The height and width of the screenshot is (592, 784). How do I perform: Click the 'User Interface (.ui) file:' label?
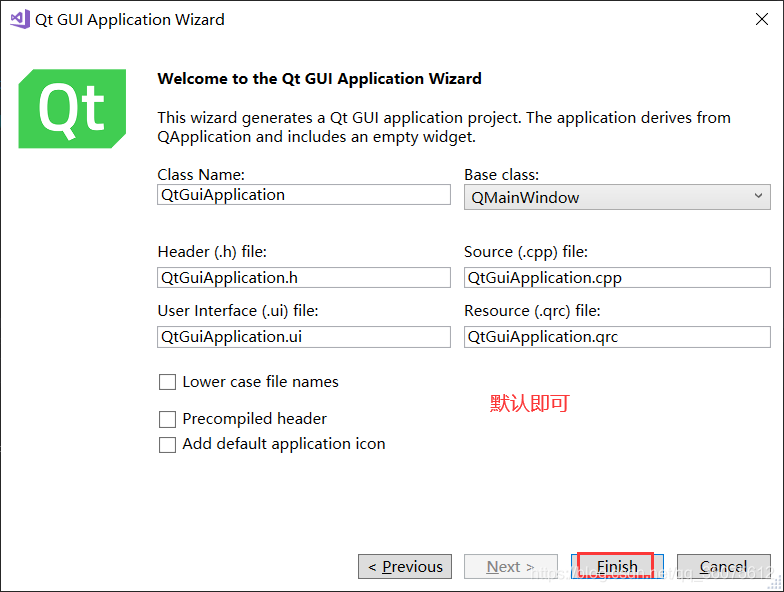pos(238,311)
